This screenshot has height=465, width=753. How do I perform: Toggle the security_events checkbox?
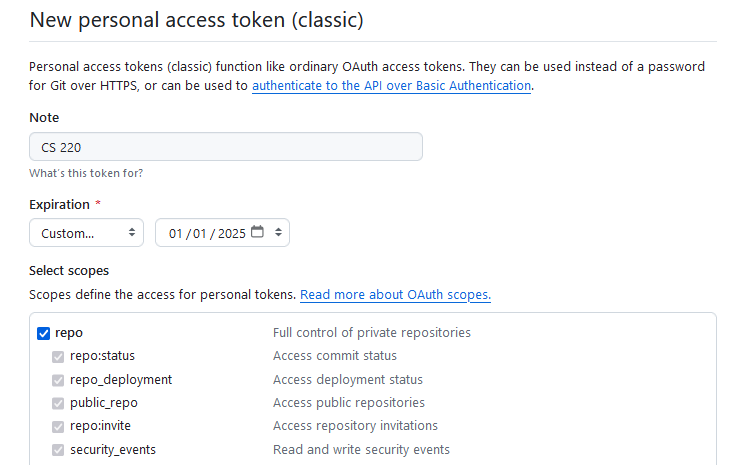(58, 450)
